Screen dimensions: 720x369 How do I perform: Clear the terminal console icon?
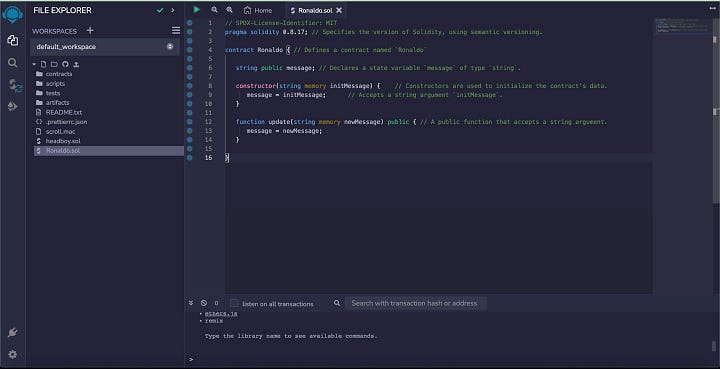click(204, 303)
